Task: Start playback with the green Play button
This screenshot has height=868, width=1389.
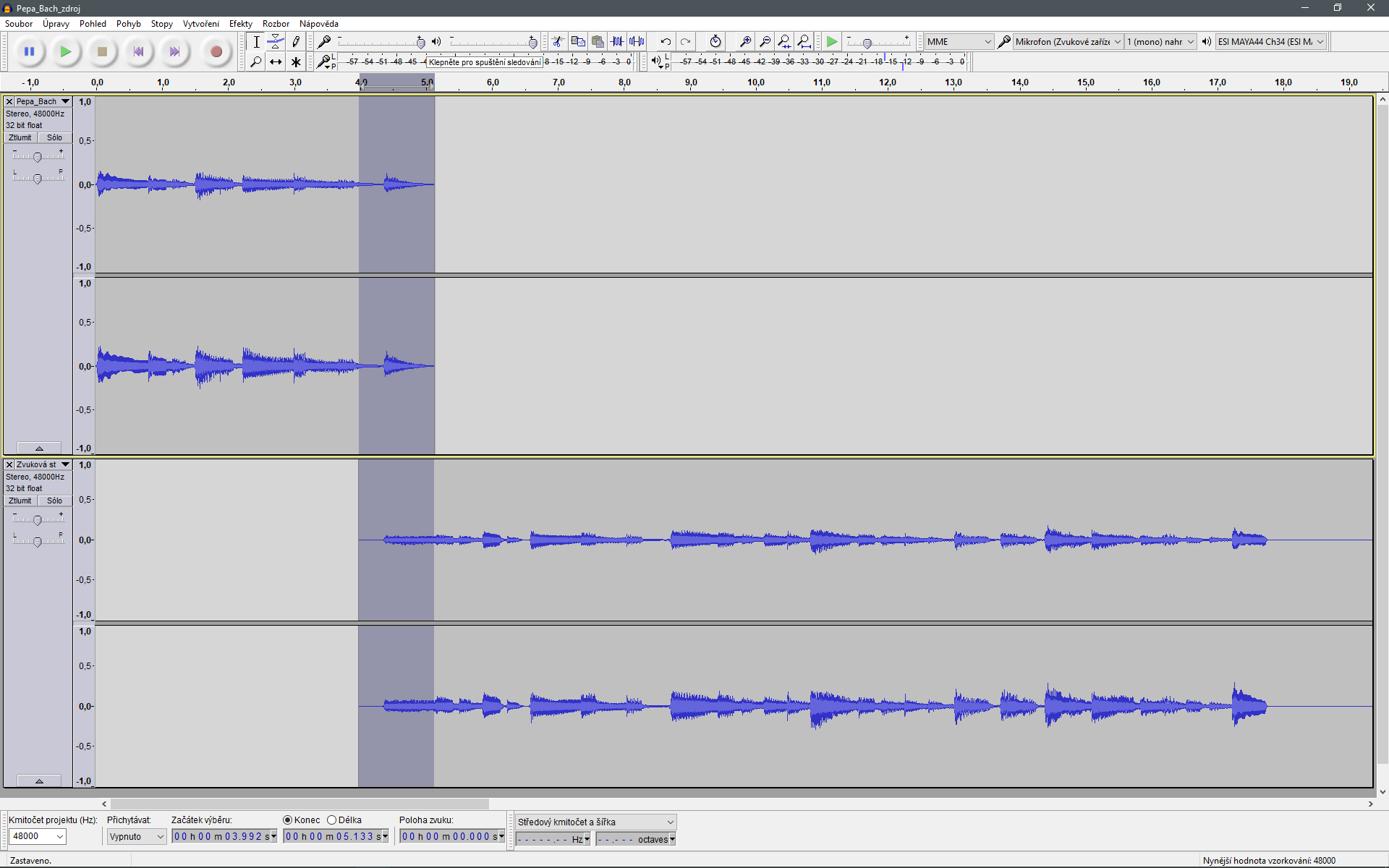Action: [66, 51]
